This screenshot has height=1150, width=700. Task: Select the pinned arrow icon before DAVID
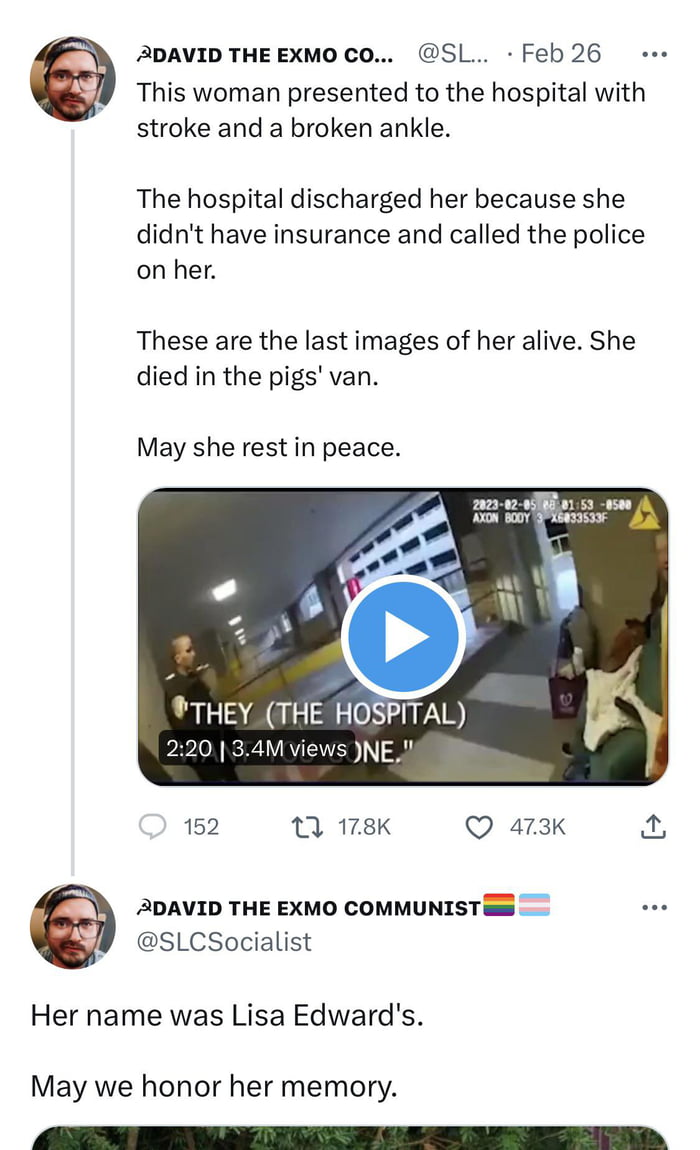point(142,54)
